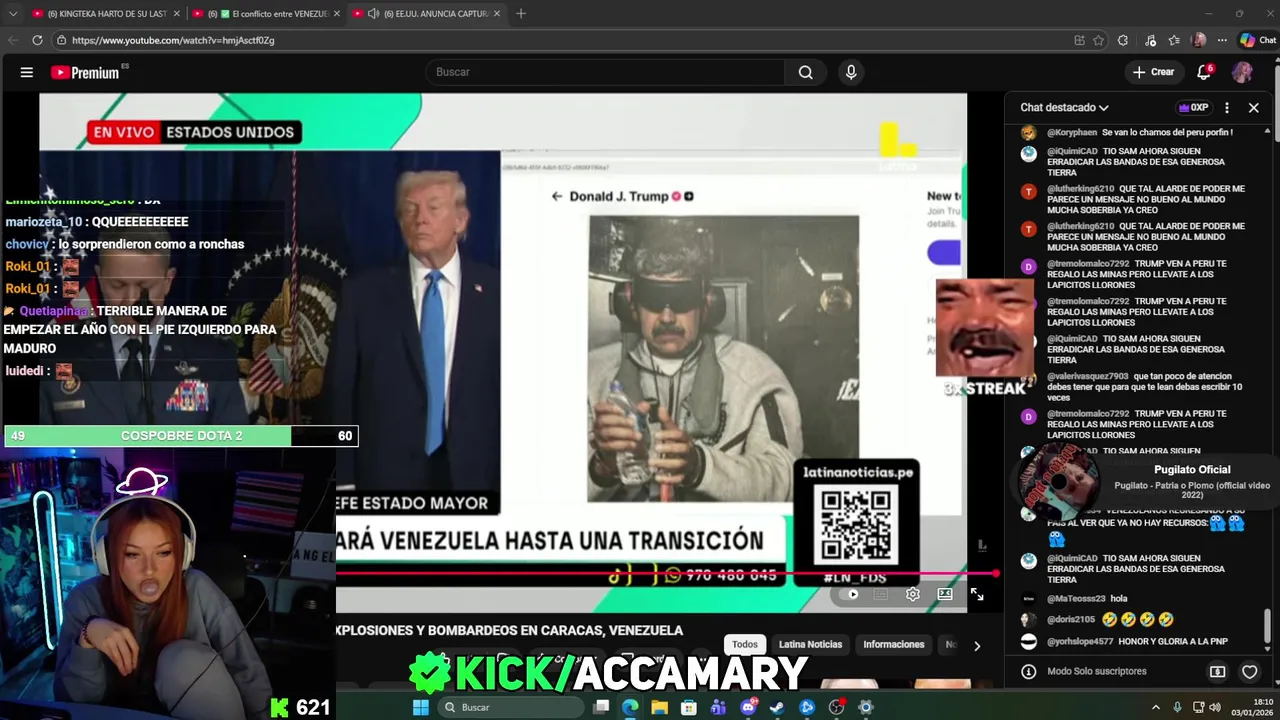Add page to Edge favorites star
This screenshot has width=1280, height=720.
tap(1099, 40)
